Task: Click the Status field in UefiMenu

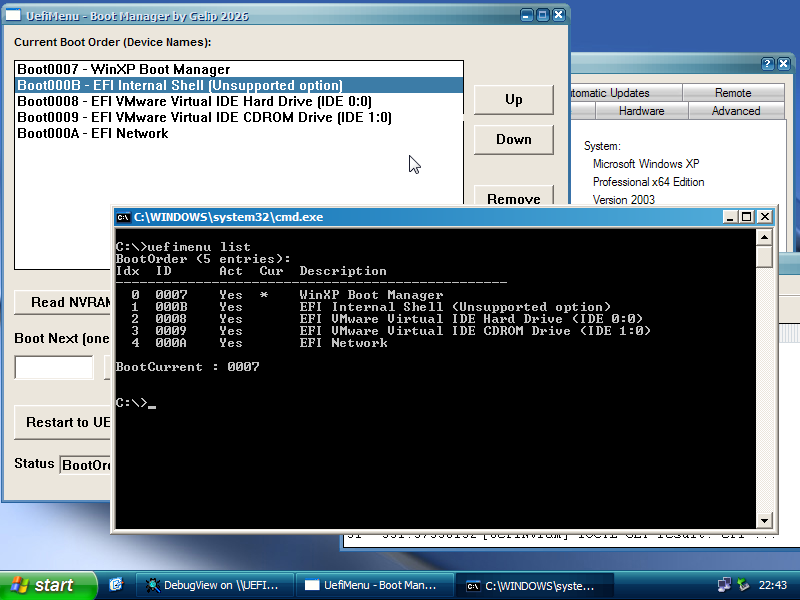Action: [85, 465]
